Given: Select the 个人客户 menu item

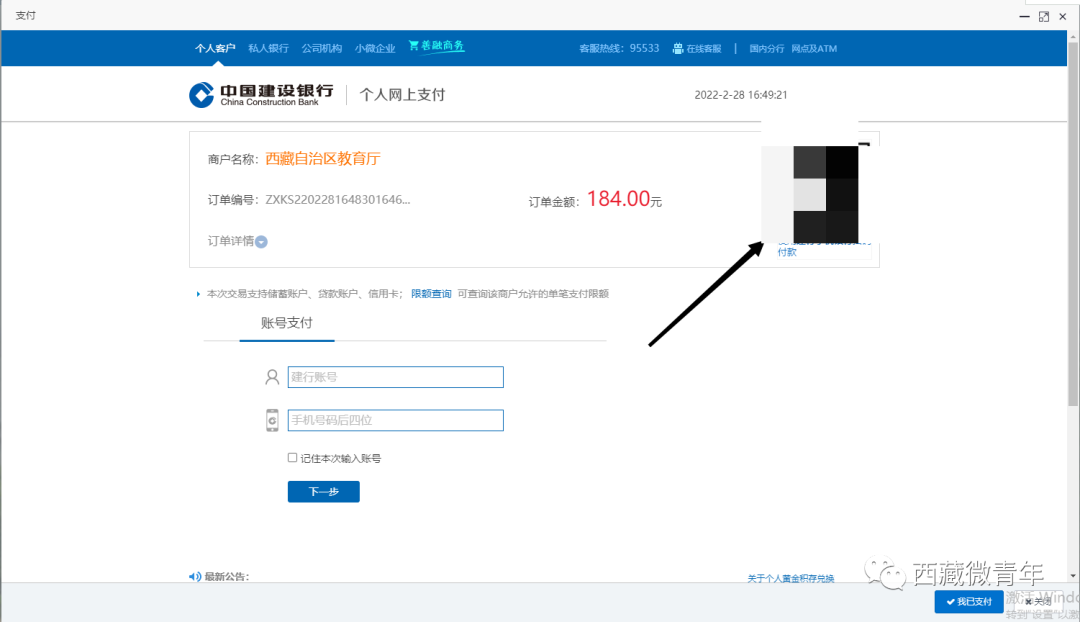Looking at the screenshot, I should (x=215, y=48).
